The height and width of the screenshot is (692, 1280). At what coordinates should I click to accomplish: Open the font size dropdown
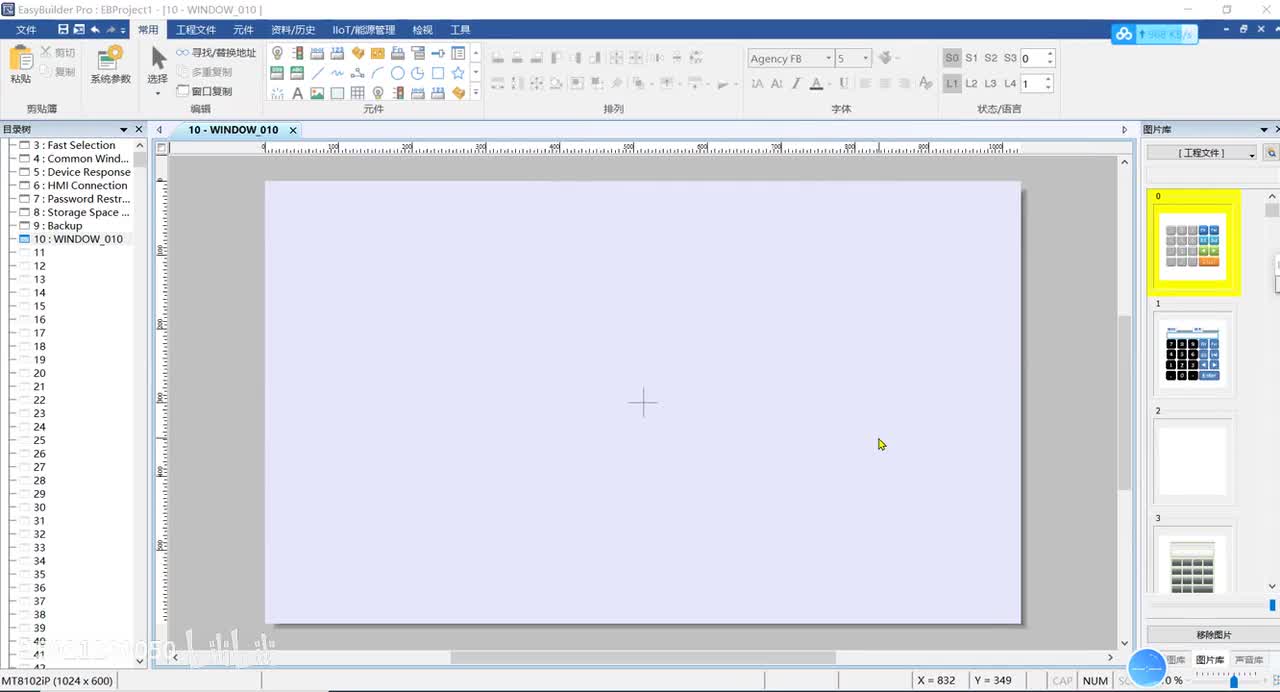tap(866, 59)
